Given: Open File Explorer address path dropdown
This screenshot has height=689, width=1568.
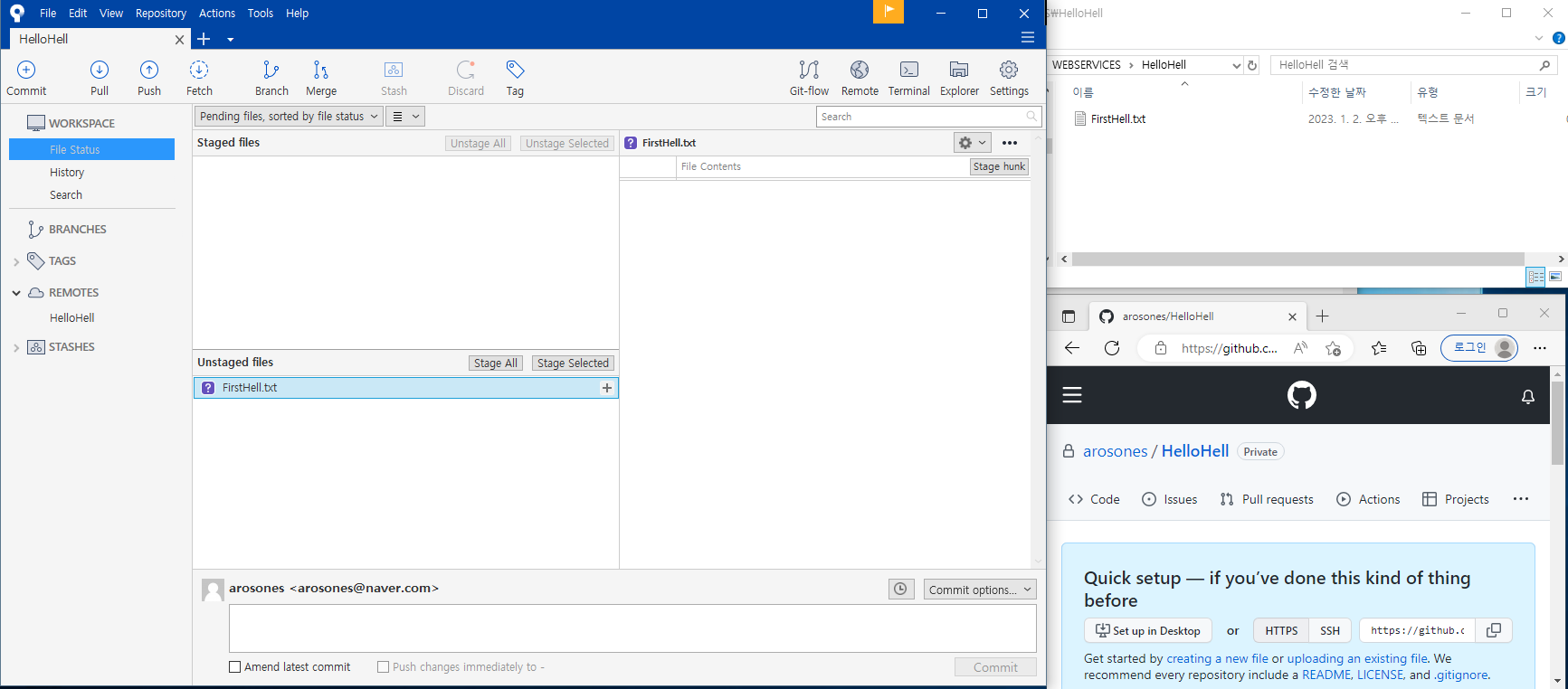Looking at the screenshot, I should [x=1237, y=65].
